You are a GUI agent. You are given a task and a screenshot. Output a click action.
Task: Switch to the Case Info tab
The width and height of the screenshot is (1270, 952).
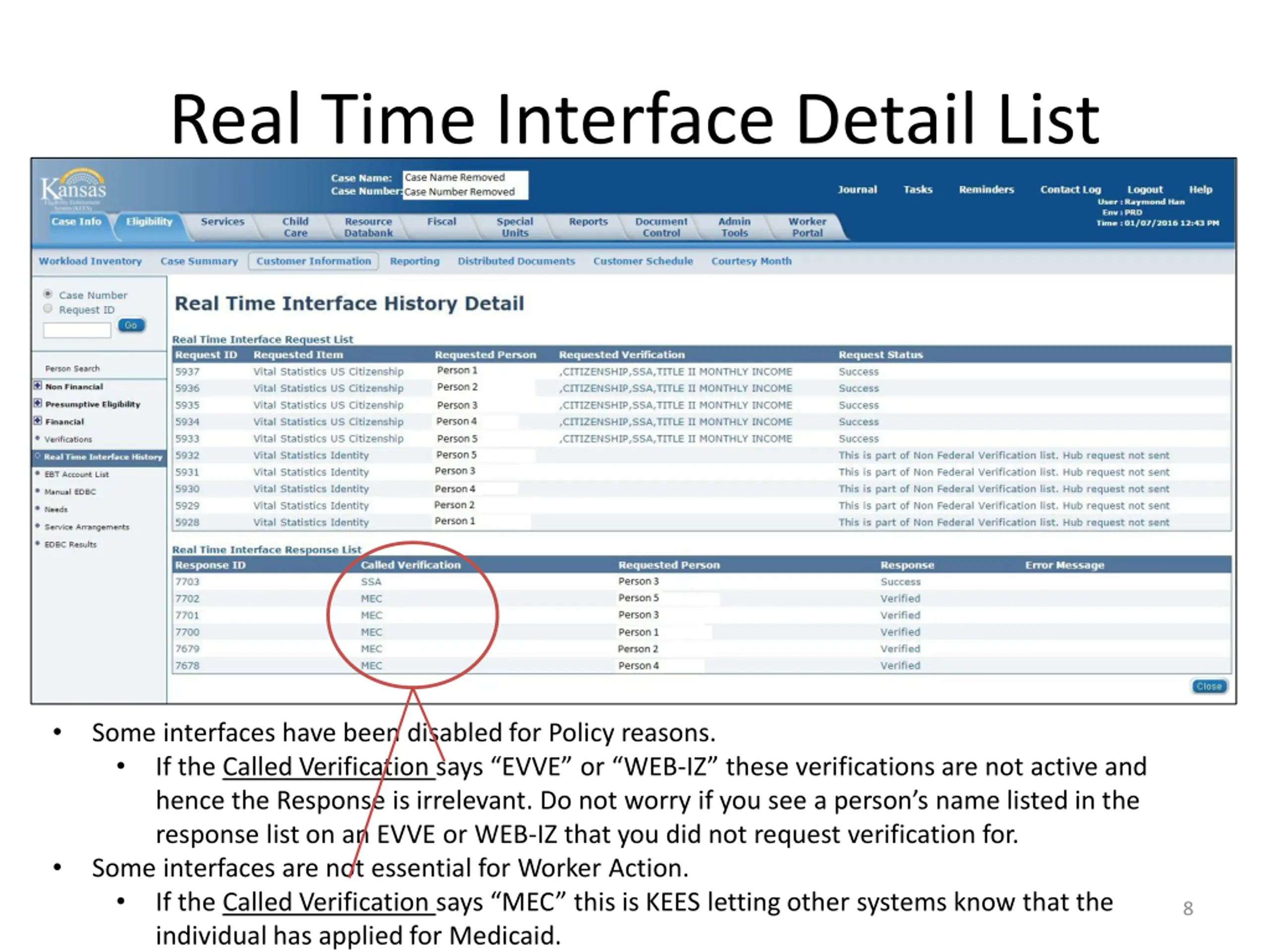pyautogui.click(x=76, y=222)
